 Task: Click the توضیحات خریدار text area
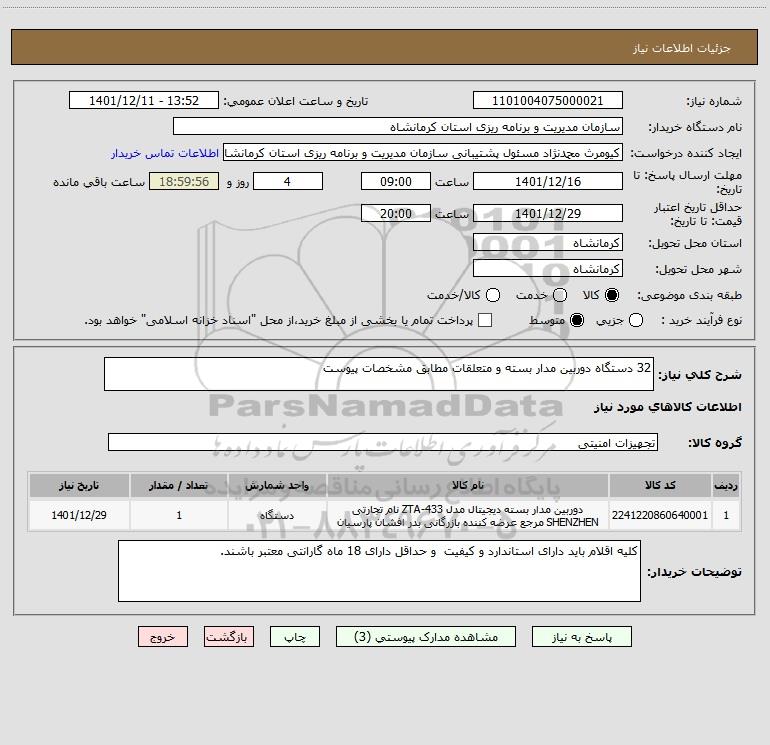(x=379, y=571)
